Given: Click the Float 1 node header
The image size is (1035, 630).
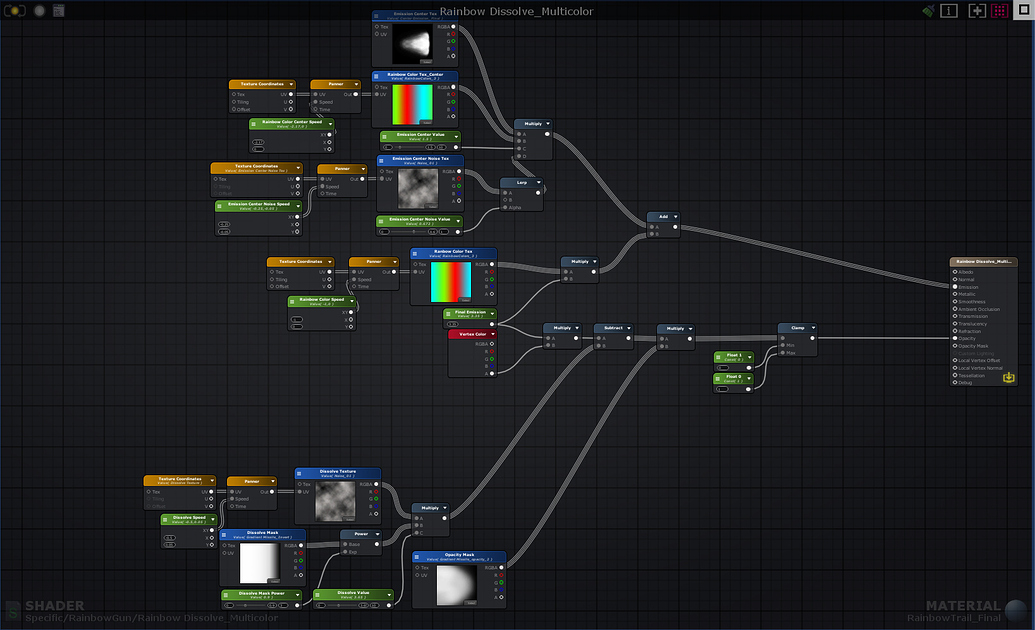Looking at the screenshot, I should 733,356.
